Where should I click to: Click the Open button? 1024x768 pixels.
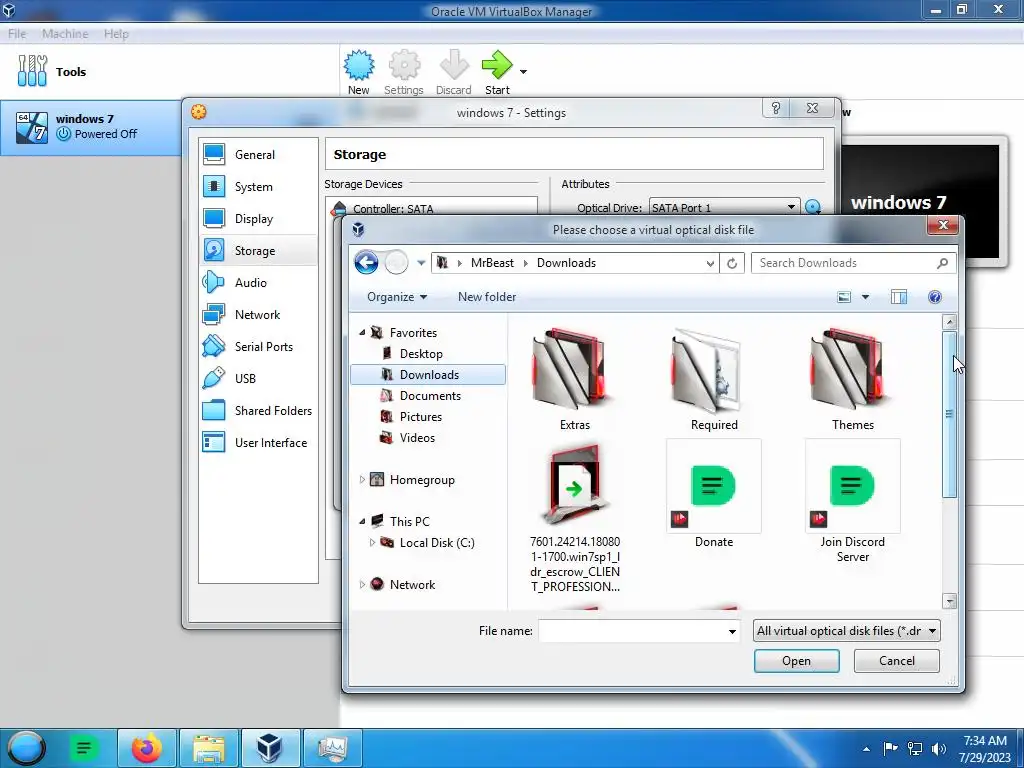[797, 661]
